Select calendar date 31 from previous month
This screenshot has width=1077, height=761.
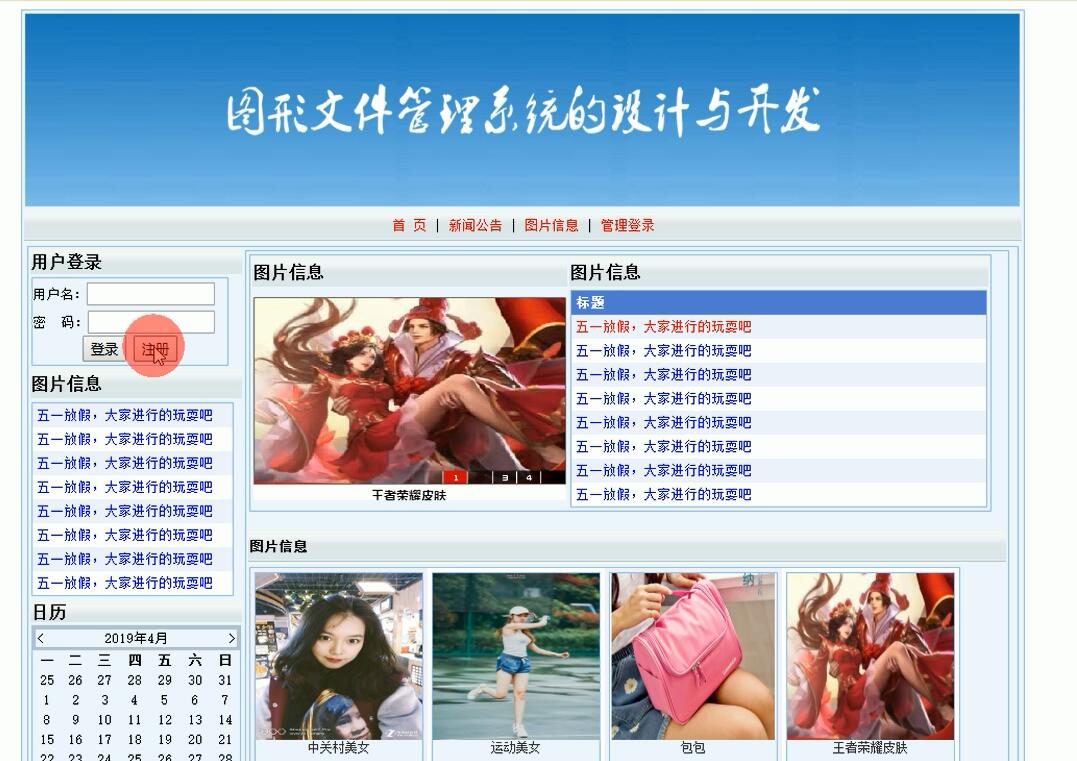(x=225, y=680)
